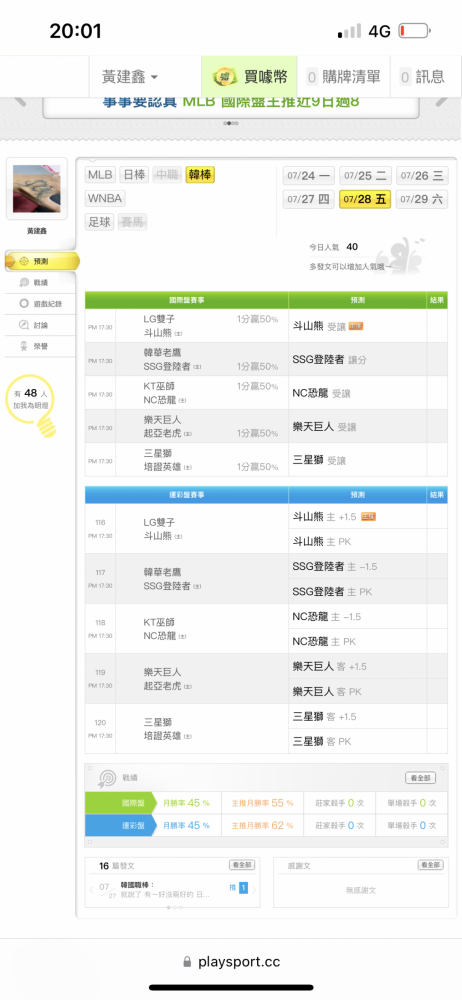The width and height of the screenshot is (462, 1000).
Task: Click 看全部 in the 戰績 section
Action: [421, 778]
